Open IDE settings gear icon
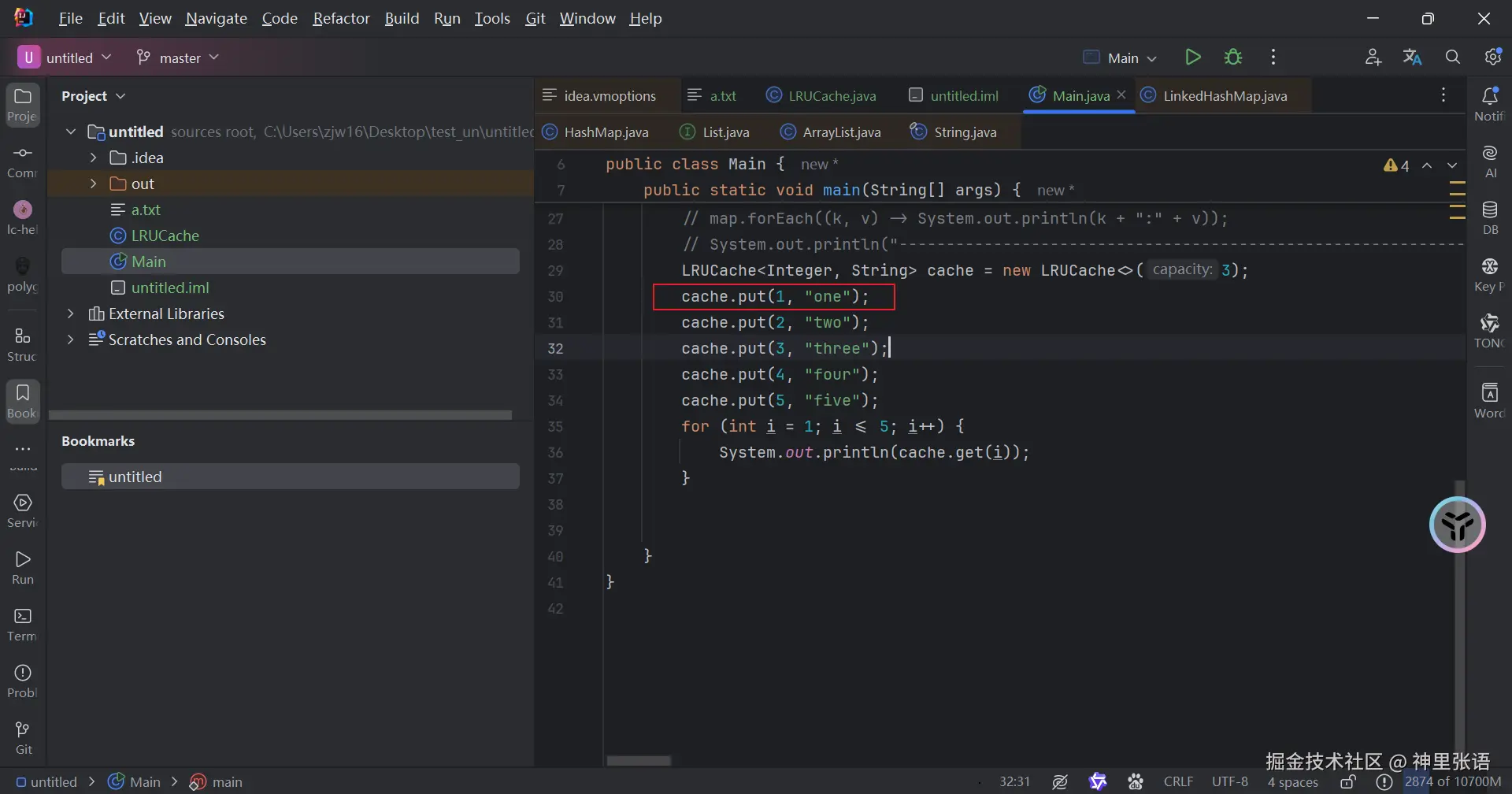This screenshot has height=794, width=1512. (1492, 58)
